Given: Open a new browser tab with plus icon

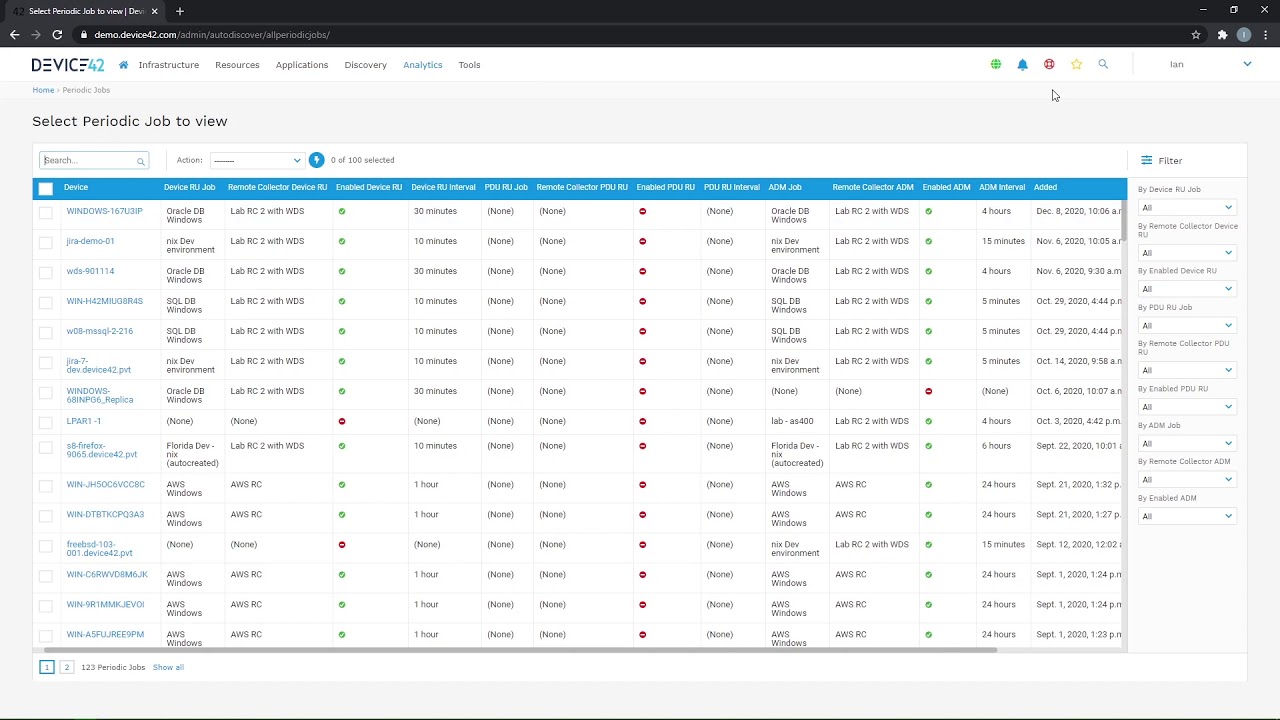Looking at the screenshot, I should pos(180,11).
